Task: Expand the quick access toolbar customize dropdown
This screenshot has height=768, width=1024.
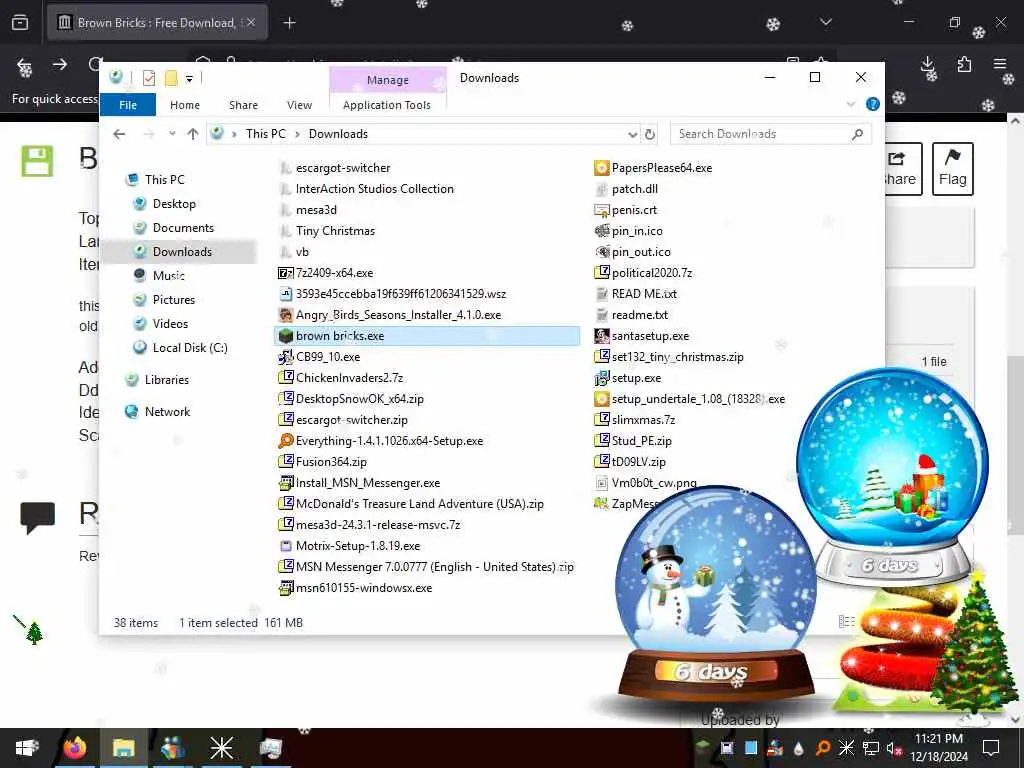Action: click(189, 79)
